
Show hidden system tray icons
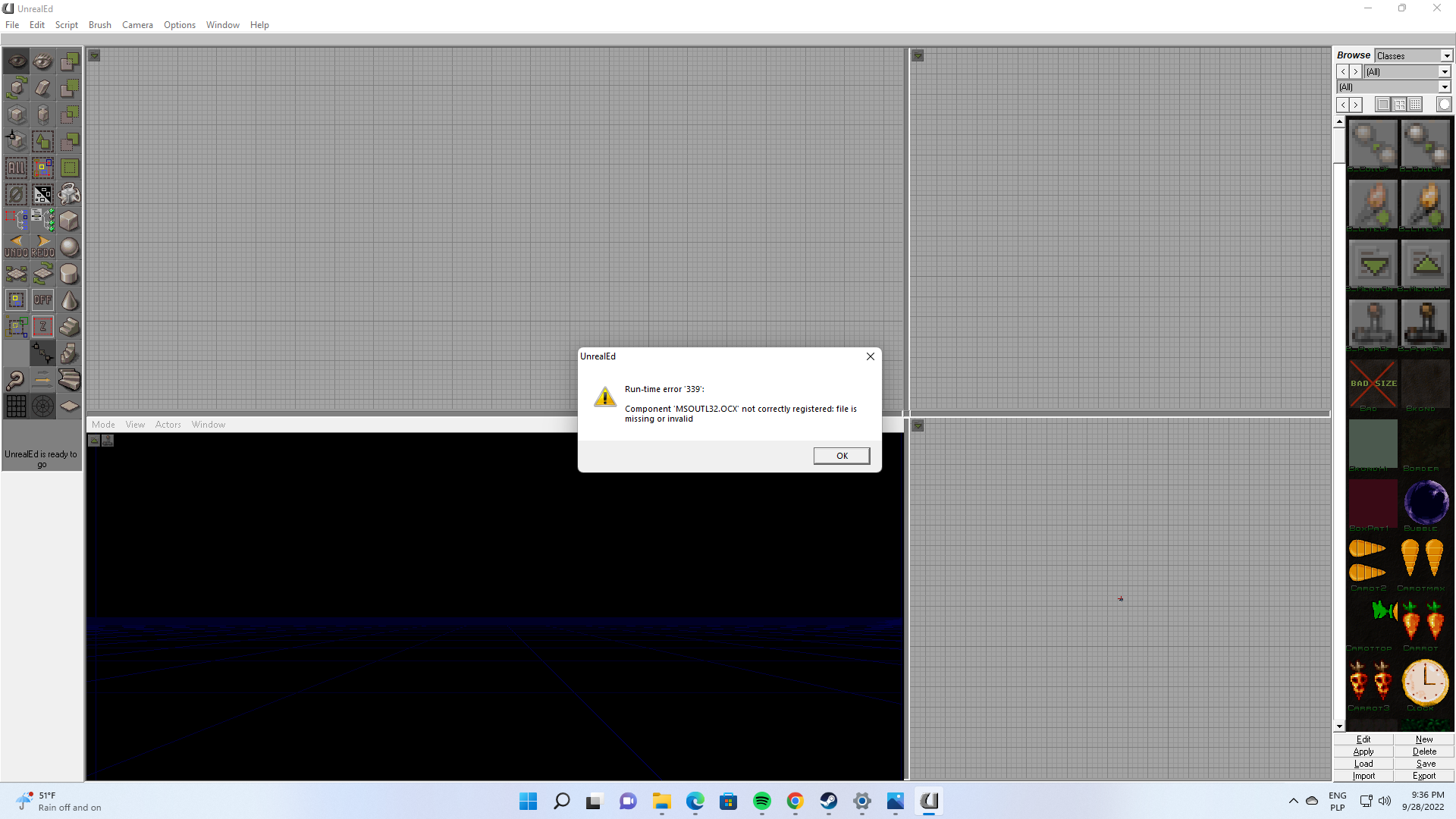click(x=1293, y=801)
